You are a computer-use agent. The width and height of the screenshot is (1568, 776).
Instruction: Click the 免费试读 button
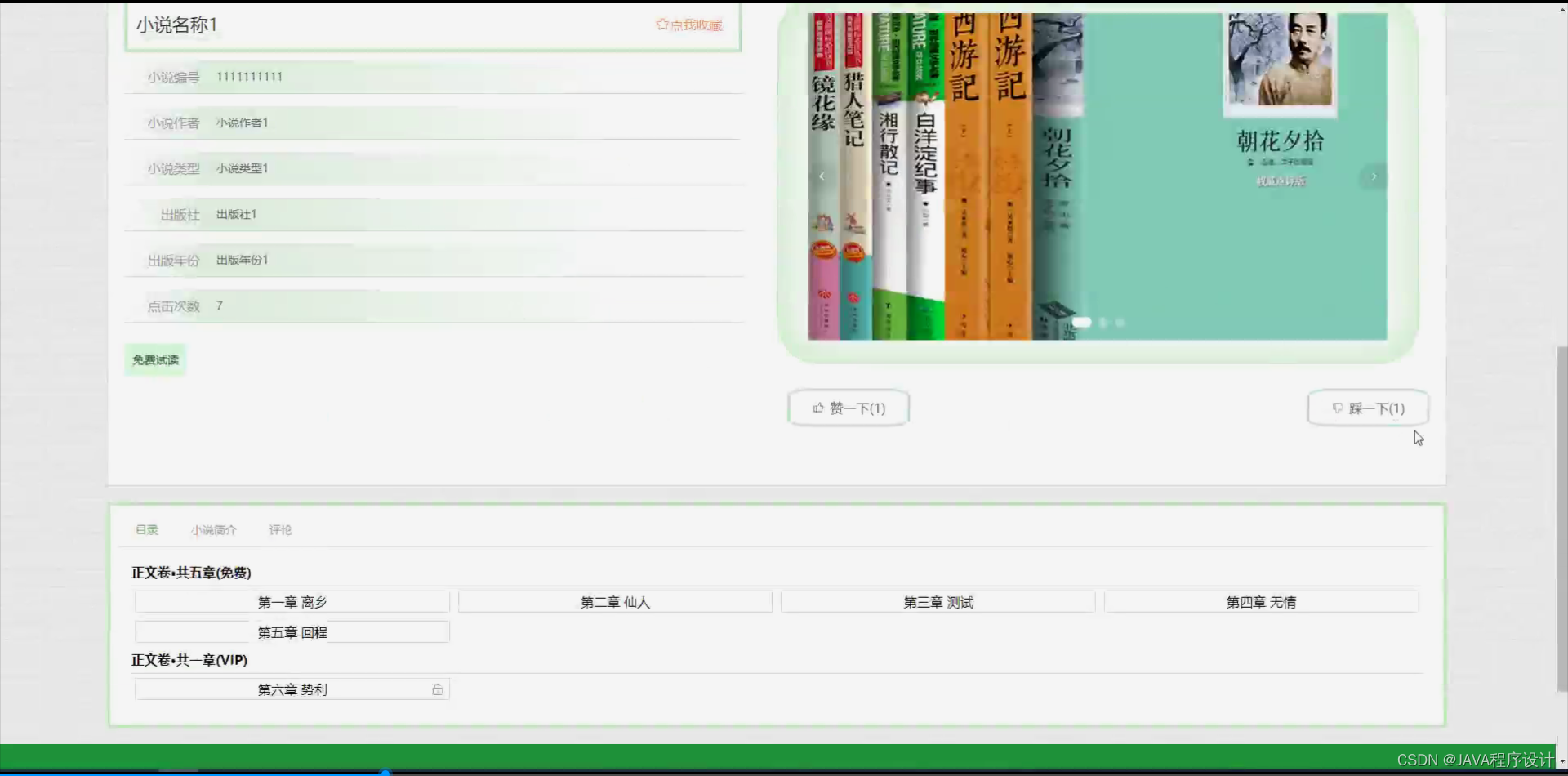(155, 359)
